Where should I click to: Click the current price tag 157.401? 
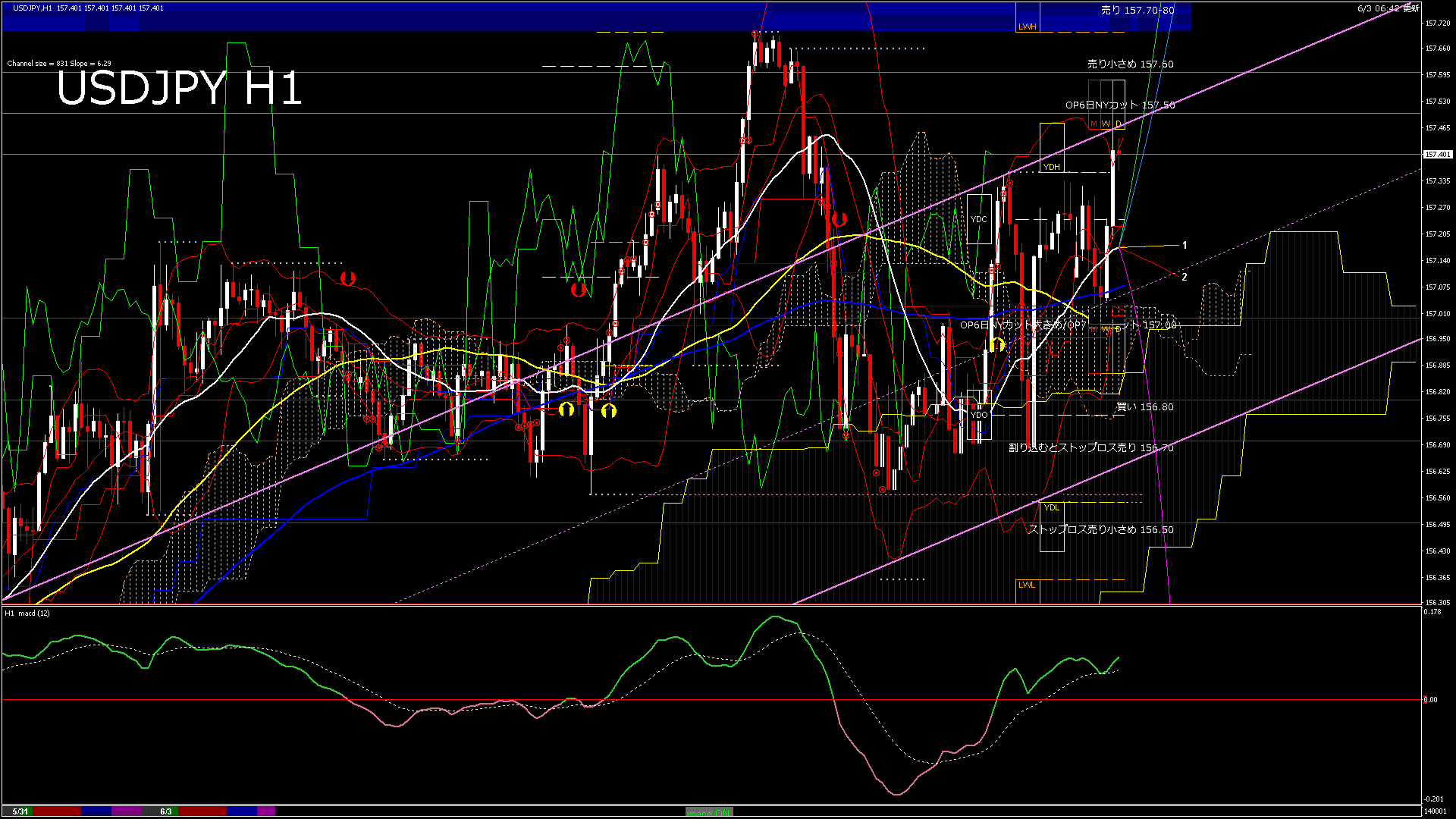[x=1438, y=154]
